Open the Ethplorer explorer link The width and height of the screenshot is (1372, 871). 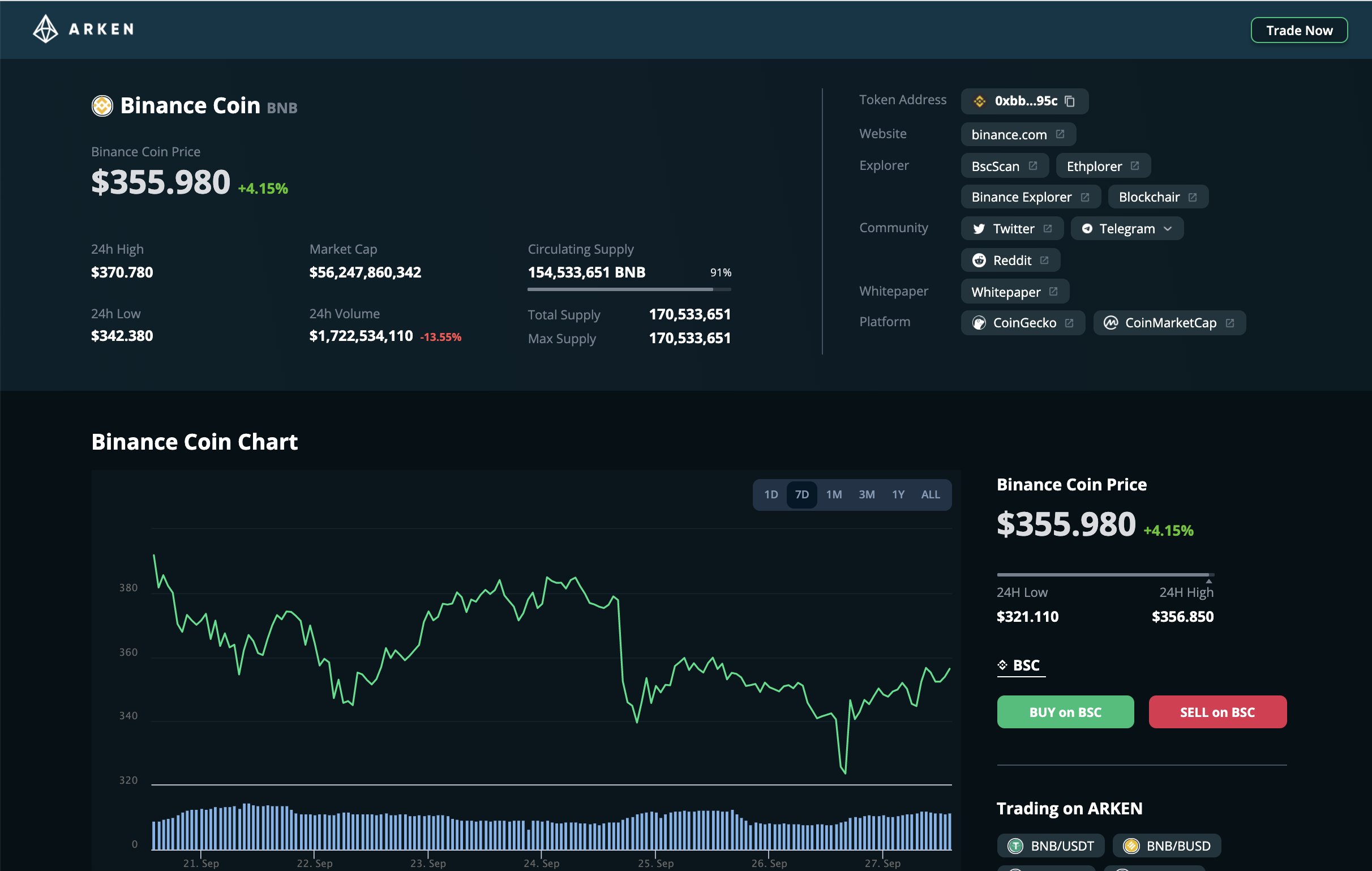click(1103, 166)
